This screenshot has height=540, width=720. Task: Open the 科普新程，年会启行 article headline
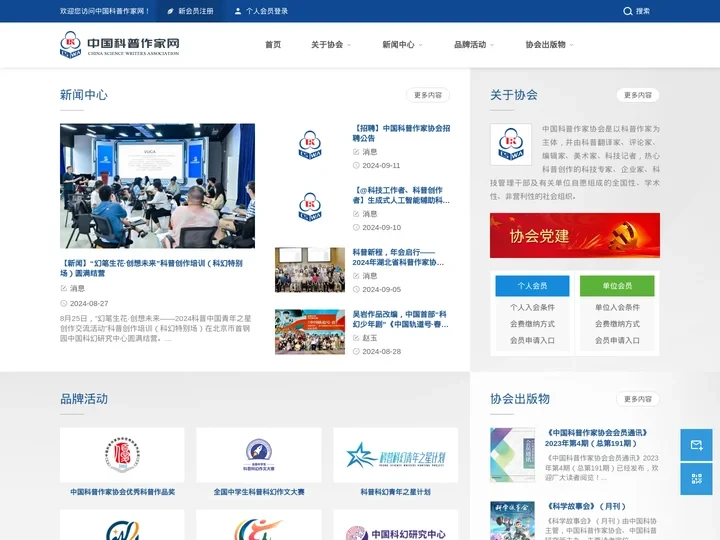pos(398,257)
